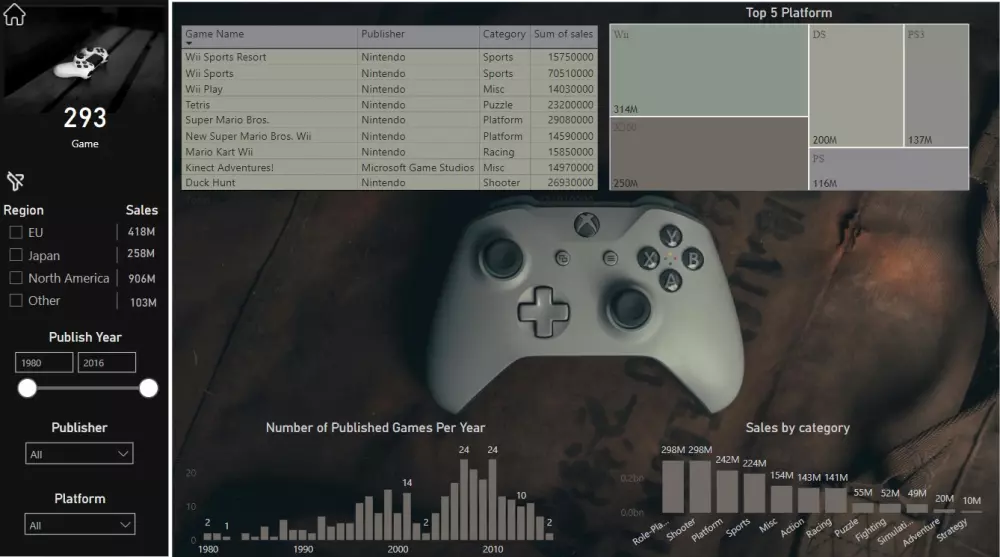This screenshot has width=1000, height=557.
Task: Check the Other region checkbox
Action: point(16,301)
